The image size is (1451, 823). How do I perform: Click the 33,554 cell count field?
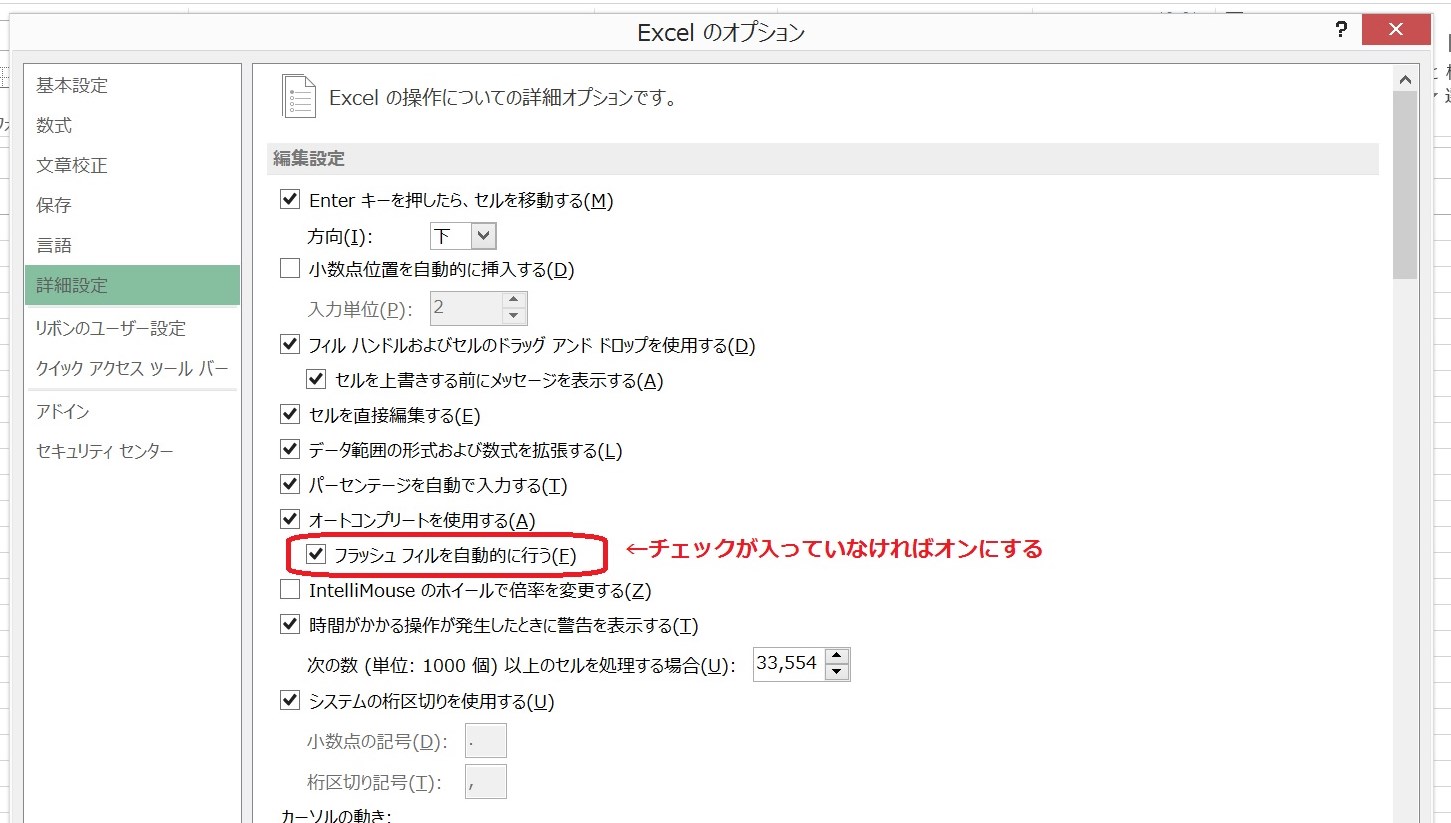click(789, 664)
